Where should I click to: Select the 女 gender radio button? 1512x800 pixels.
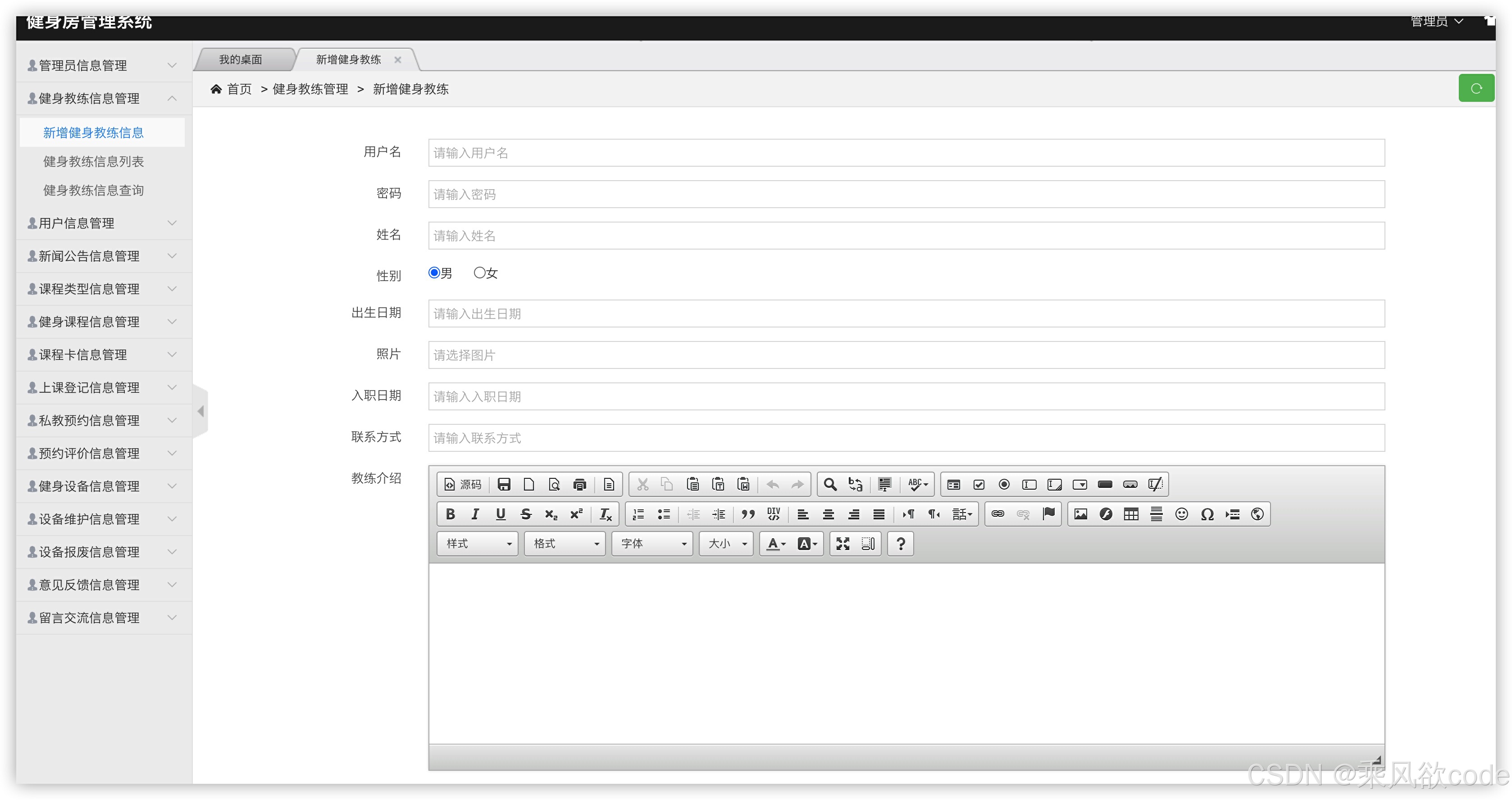point(479,273)
